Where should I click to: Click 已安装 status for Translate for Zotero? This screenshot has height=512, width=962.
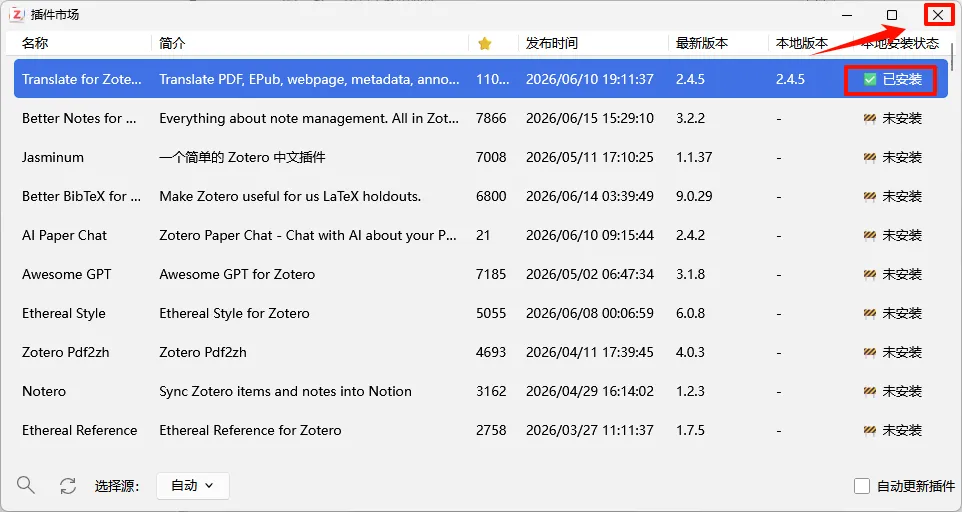[902, 79]
